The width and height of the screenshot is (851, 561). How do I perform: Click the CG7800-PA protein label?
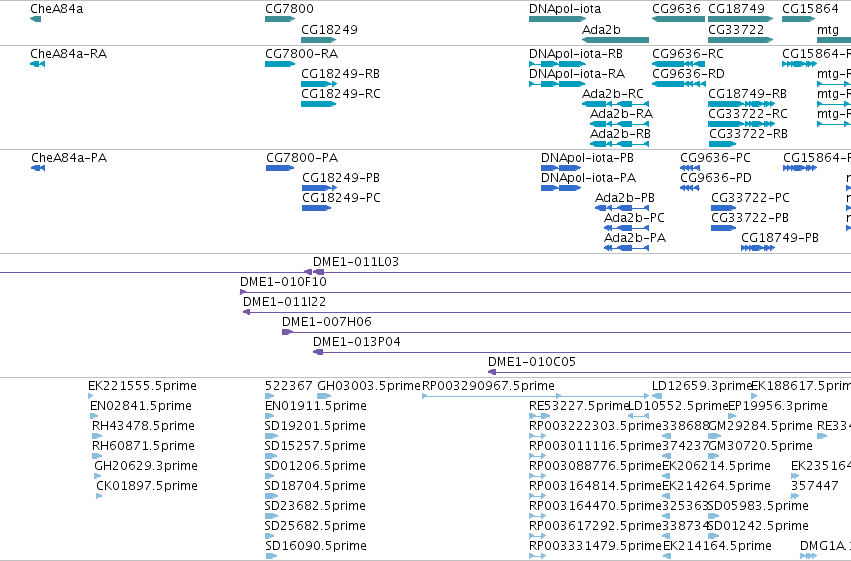pyautogui.click(x=302, y=158)
